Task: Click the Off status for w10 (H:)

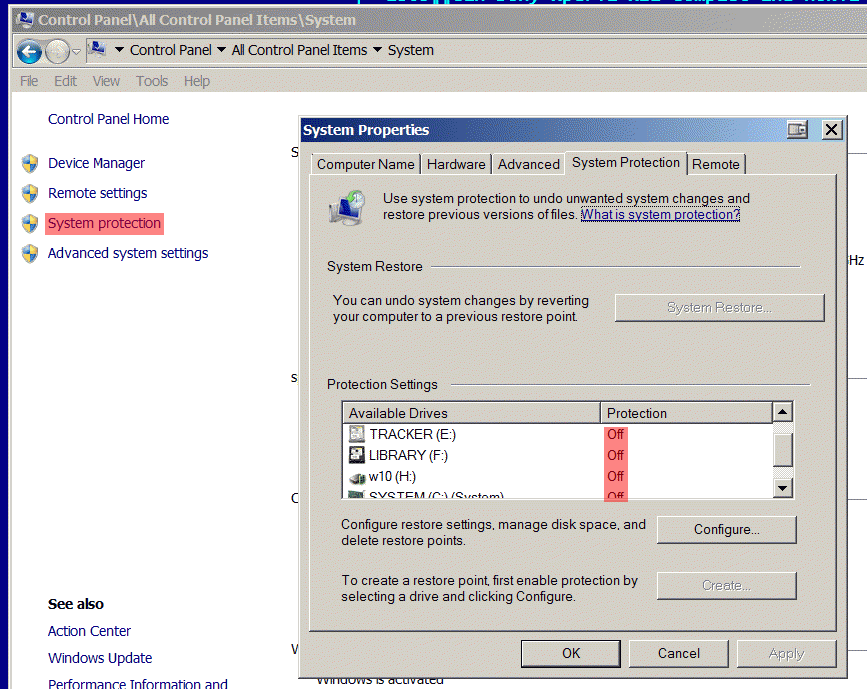Action: (615, 477)
